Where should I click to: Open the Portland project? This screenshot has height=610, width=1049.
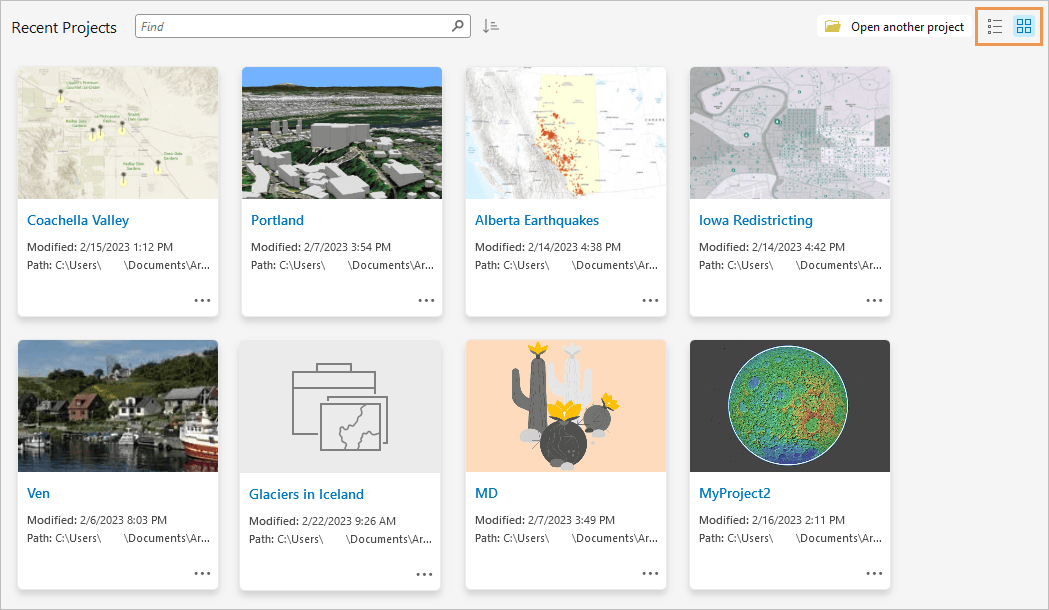click(x=277, y=220)
